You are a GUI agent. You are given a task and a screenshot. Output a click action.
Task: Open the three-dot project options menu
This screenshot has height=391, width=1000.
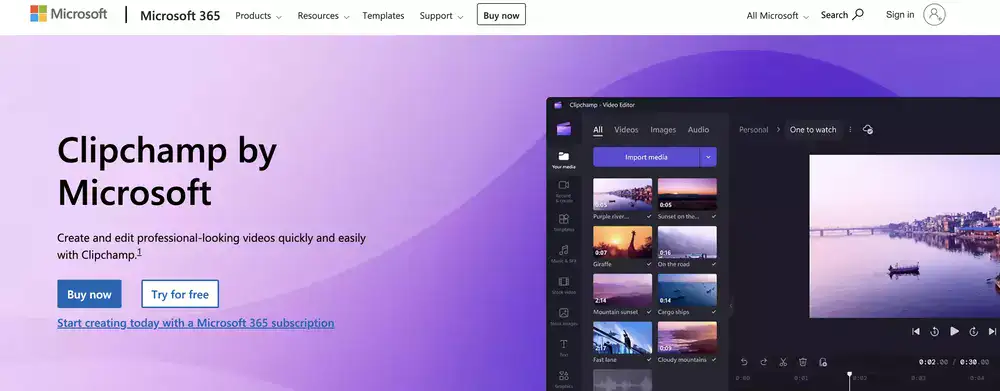pos(850,129)
